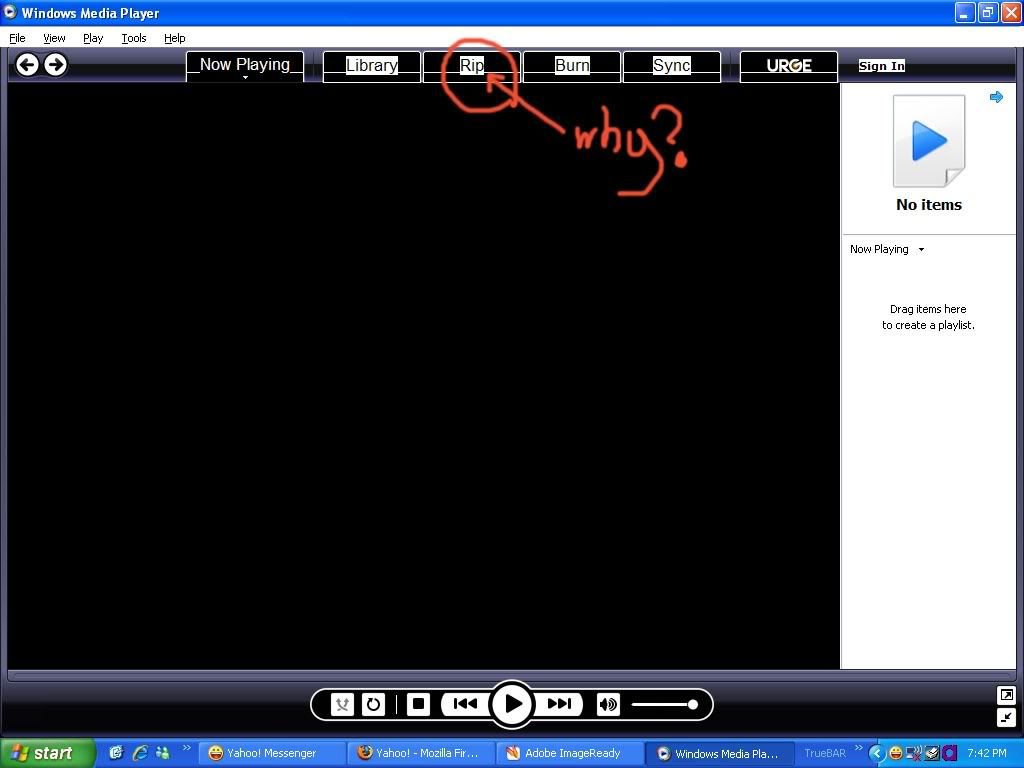Skip to the previous track

click(x=465, y=704)
